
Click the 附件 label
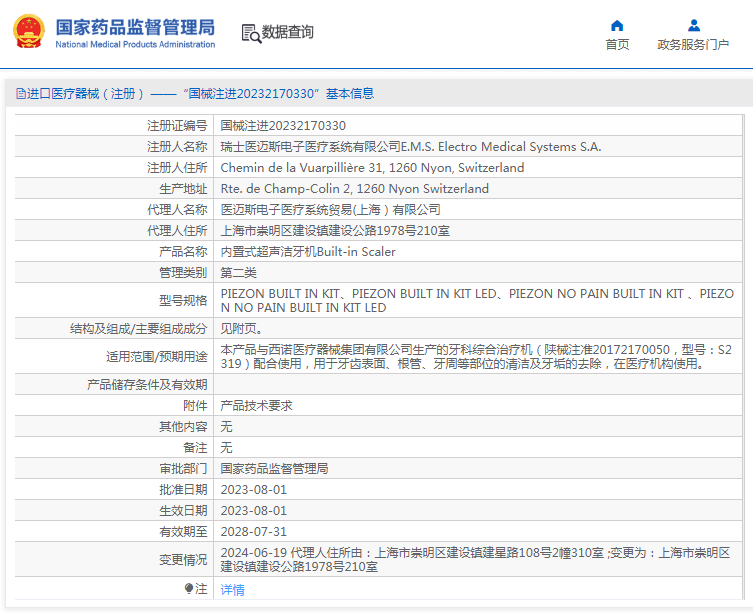[x=195, y=406]
